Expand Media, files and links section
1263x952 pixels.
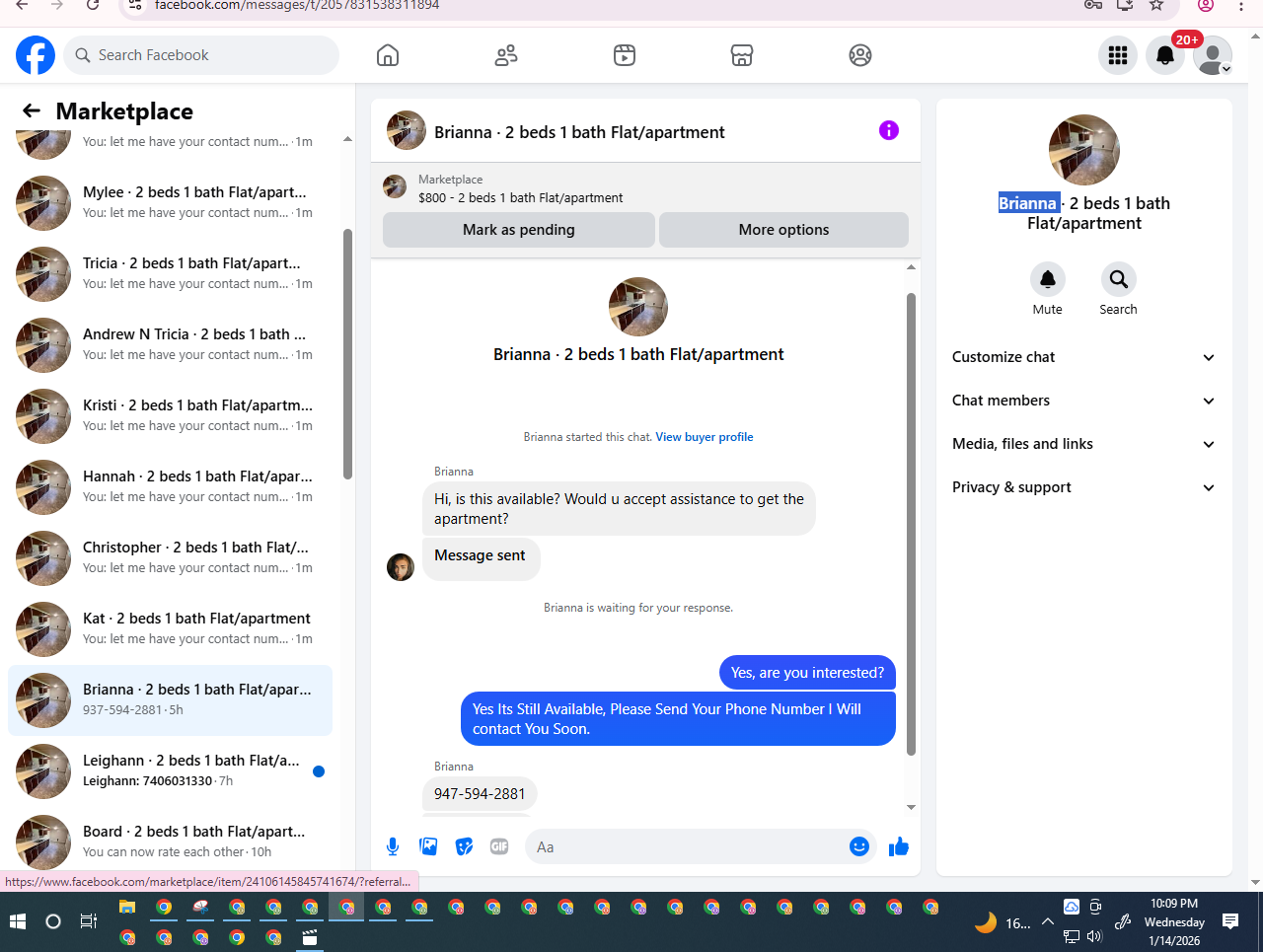(1083, 444)
